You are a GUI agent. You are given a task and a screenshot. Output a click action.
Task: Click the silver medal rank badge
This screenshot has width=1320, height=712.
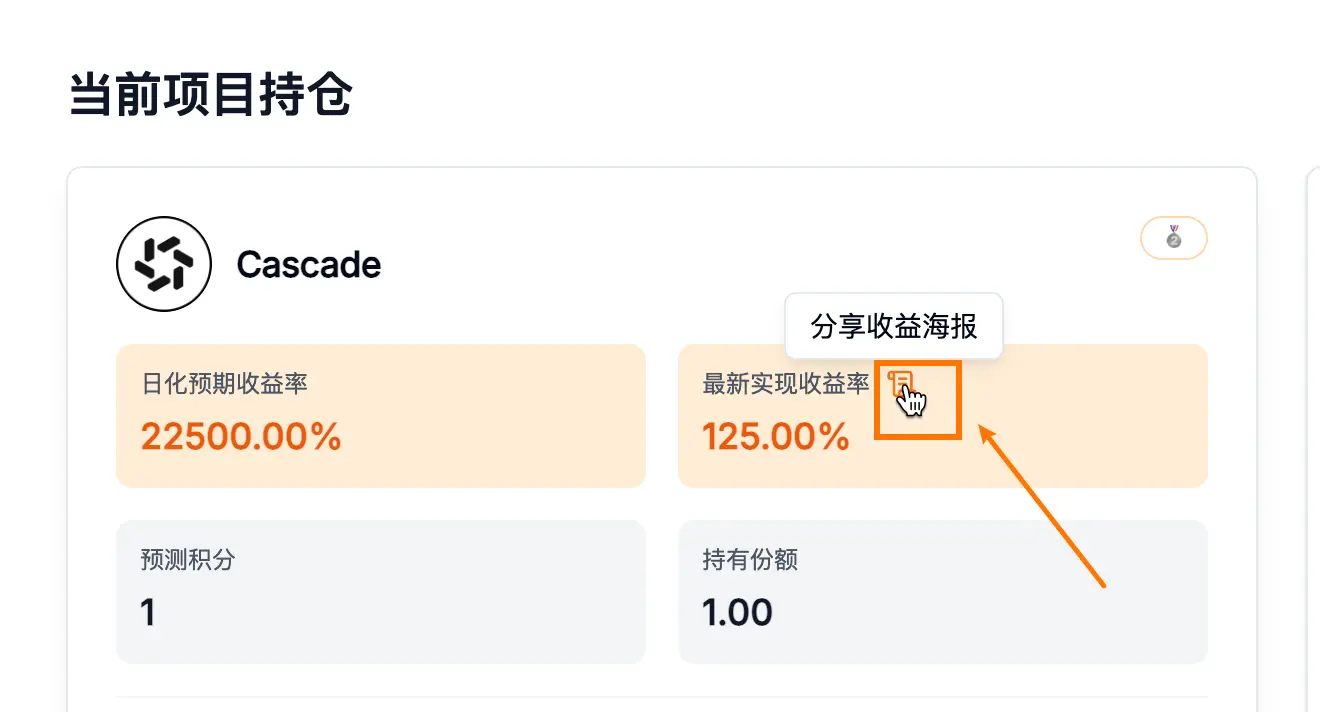1173,238
